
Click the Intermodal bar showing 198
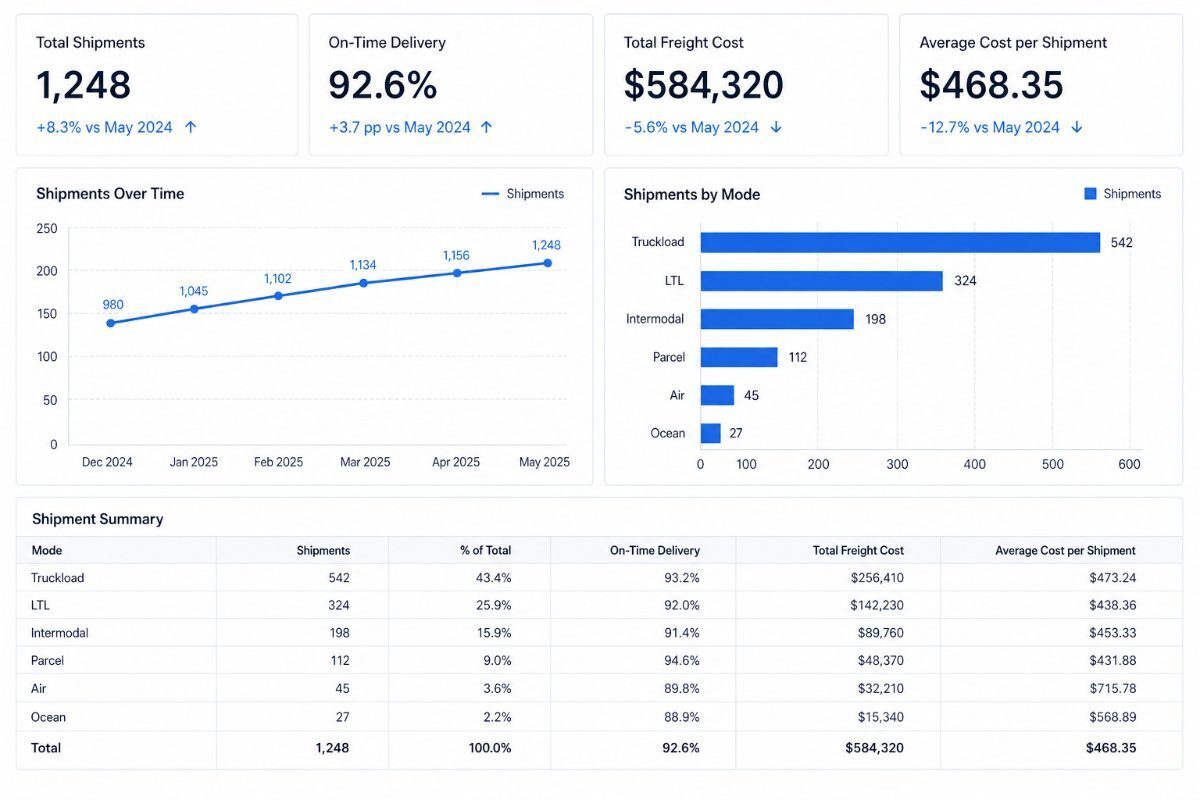777,319
